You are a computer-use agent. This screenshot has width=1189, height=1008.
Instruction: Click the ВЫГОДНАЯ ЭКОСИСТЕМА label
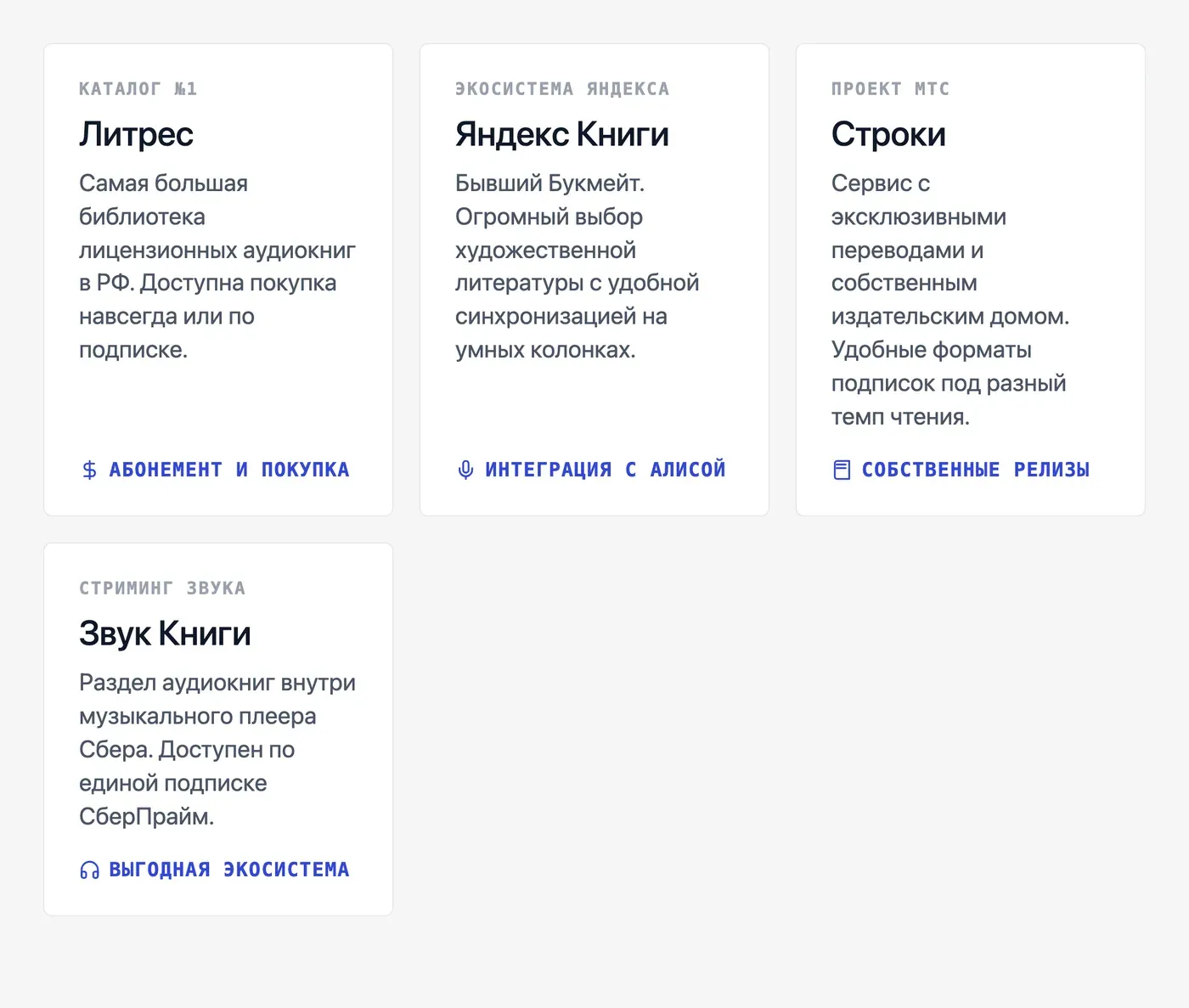click(229, 870)
